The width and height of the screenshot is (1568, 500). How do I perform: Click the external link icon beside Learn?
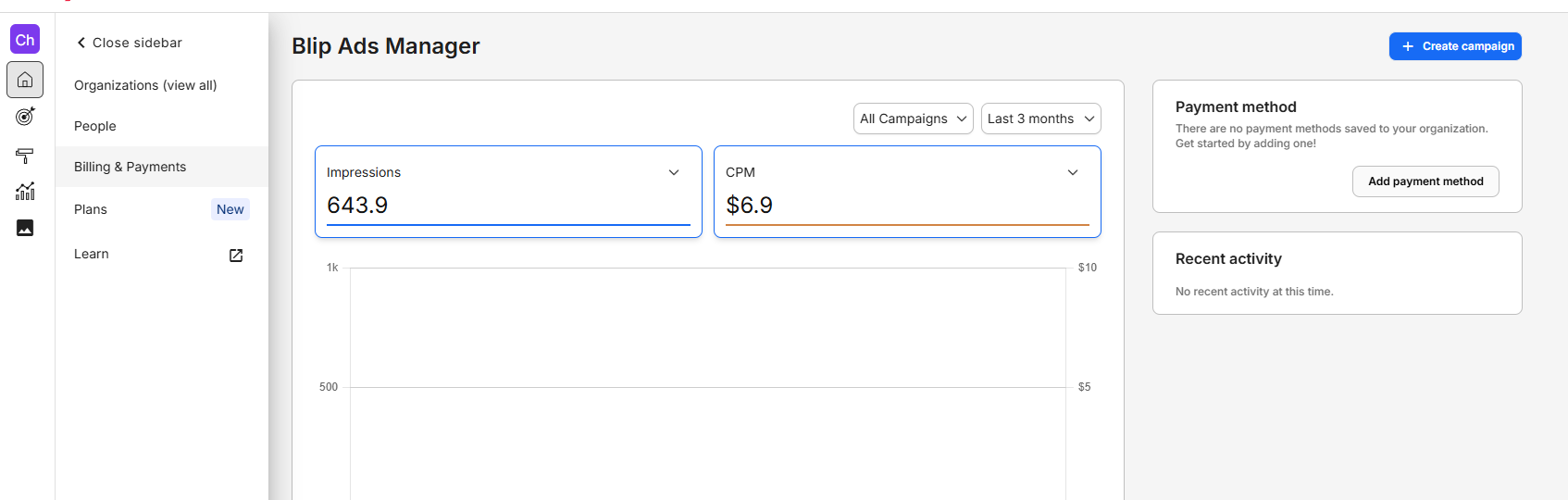click(236, 255)
